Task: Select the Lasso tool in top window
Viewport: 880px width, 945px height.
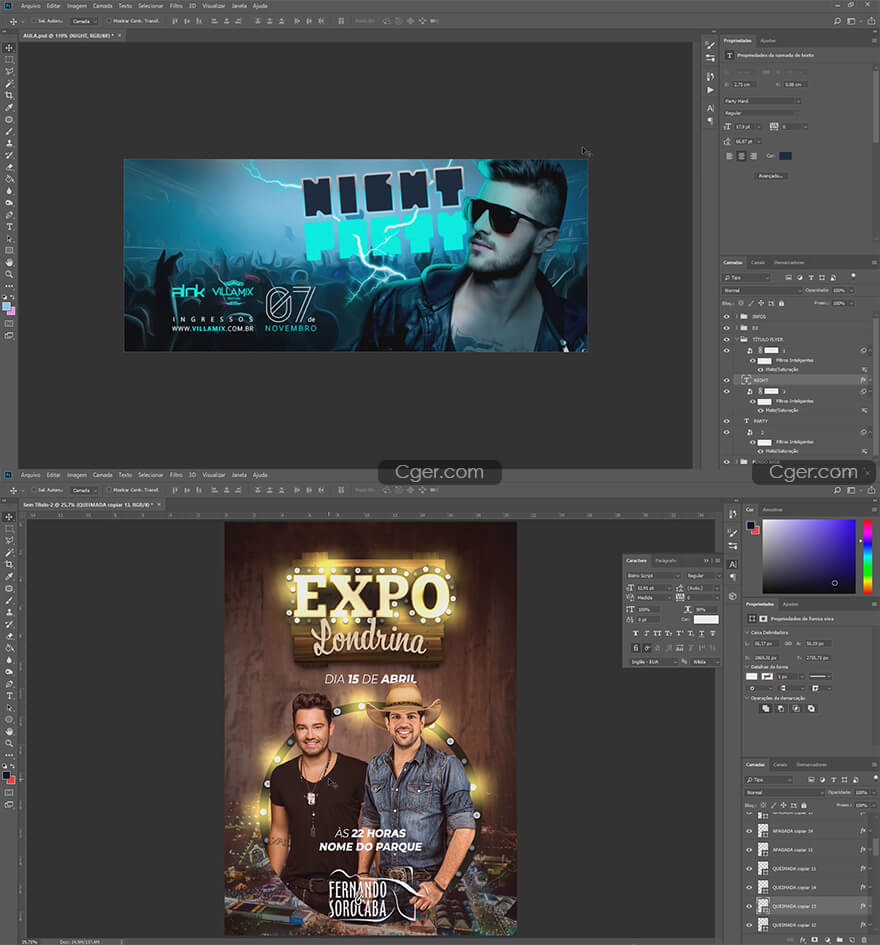Action: click(x=9, y=71)
